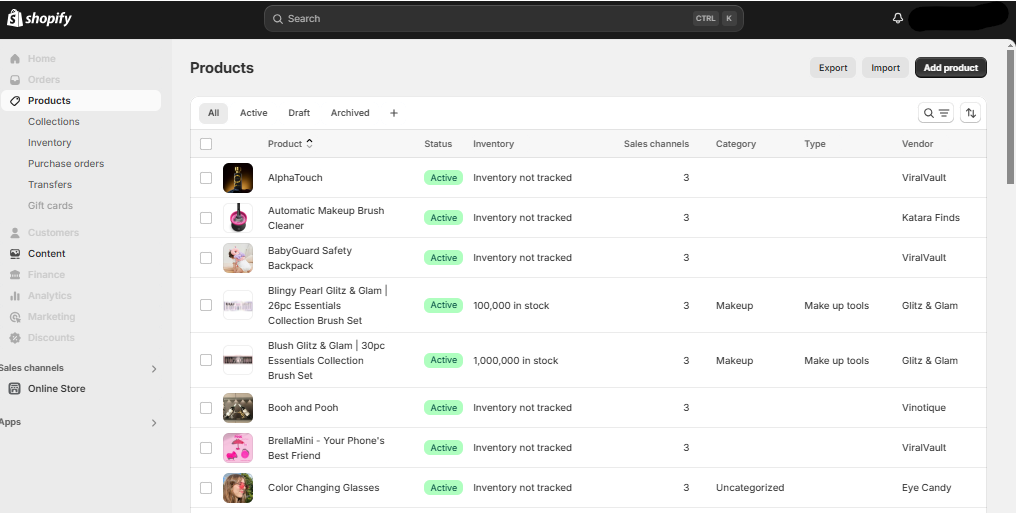Screen dimensions: 1016x513
Task: Tick the Blush Glitz & Glam checkbox
Action: click(x=206, y=360)
